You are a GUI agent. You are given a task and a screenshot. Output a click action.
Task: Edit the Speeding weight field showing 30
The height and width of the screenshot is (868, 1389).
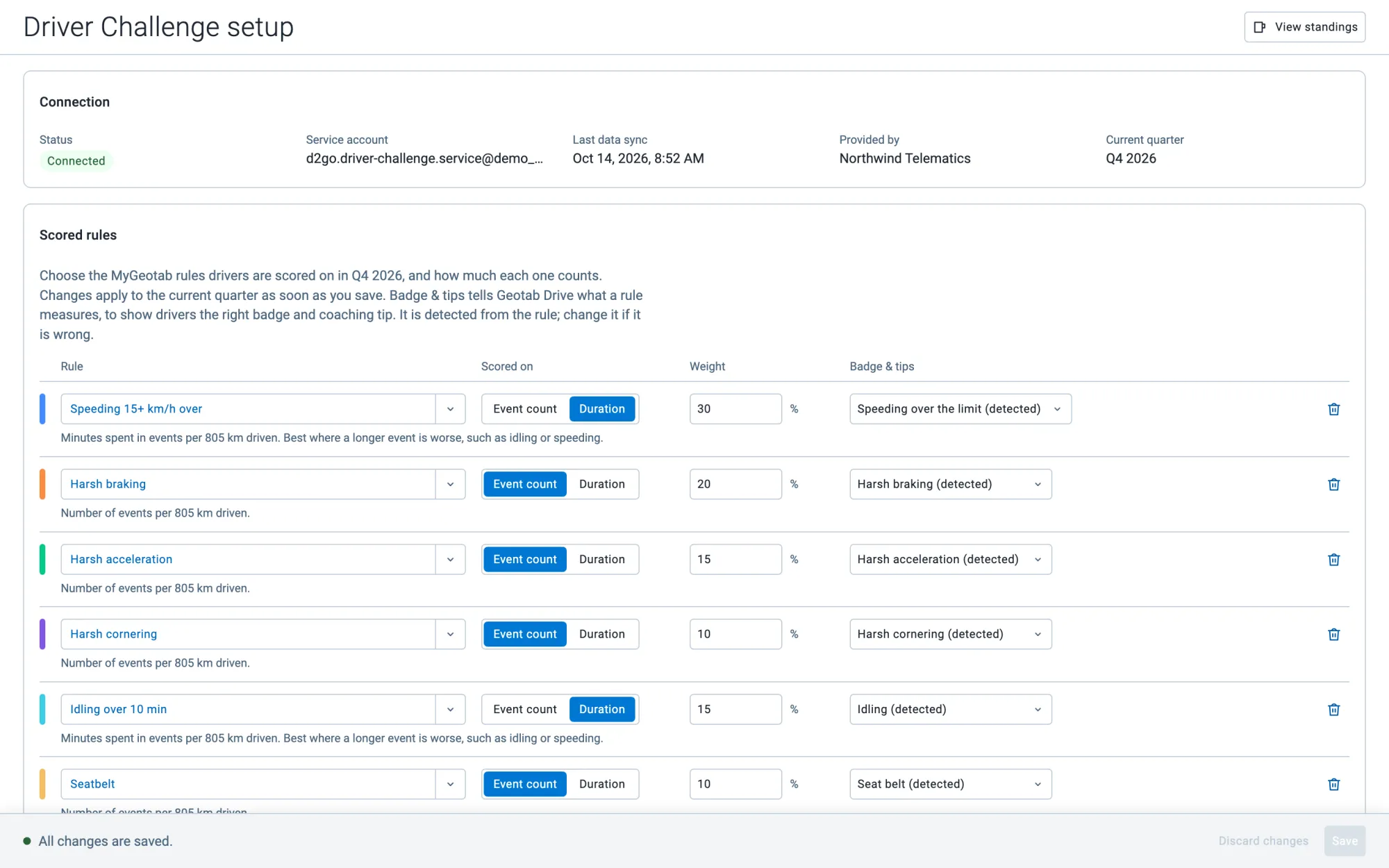coord(735,409)
